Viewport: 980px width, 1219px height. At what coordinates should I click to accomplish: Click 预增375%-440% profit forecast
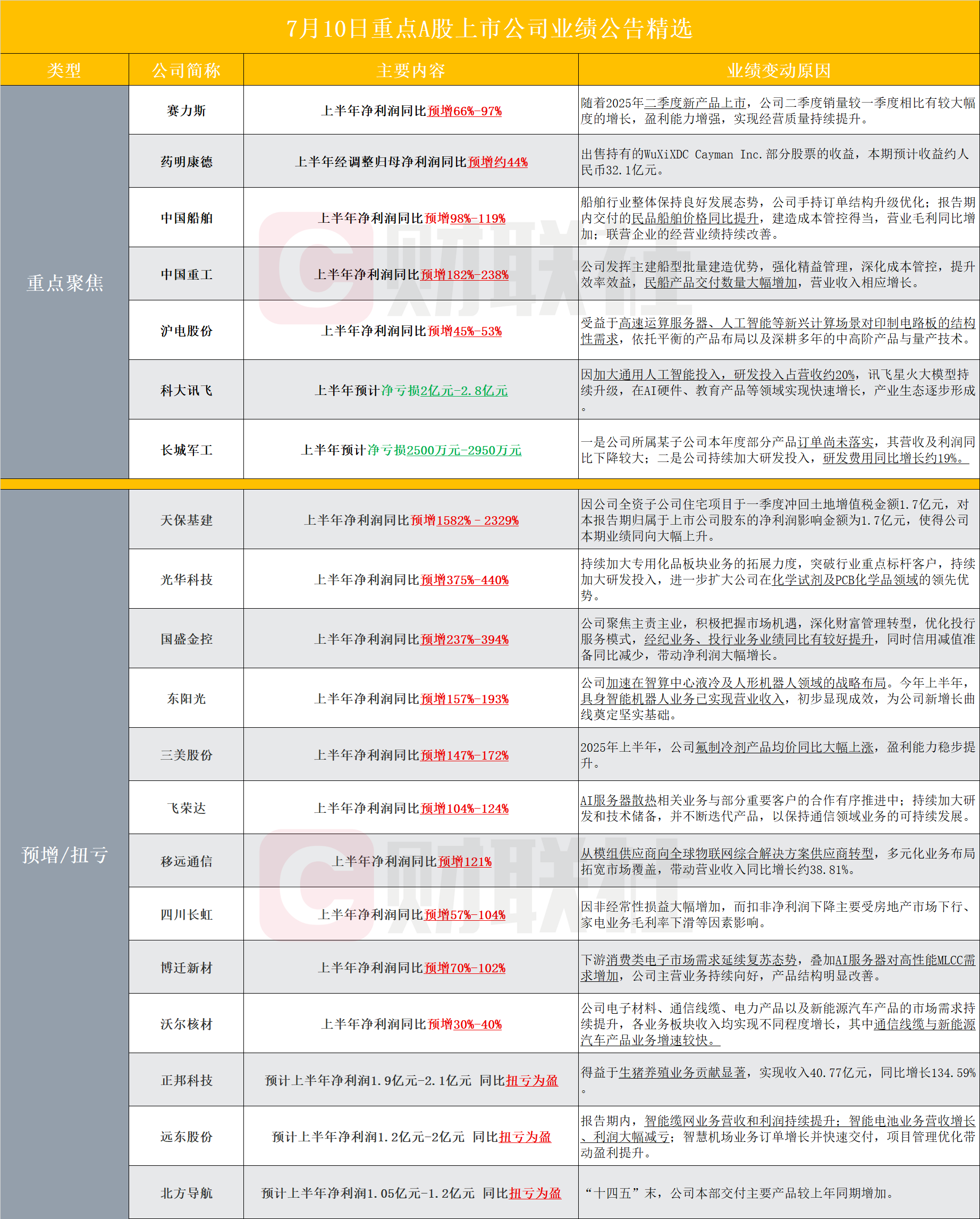pos(464,579)
